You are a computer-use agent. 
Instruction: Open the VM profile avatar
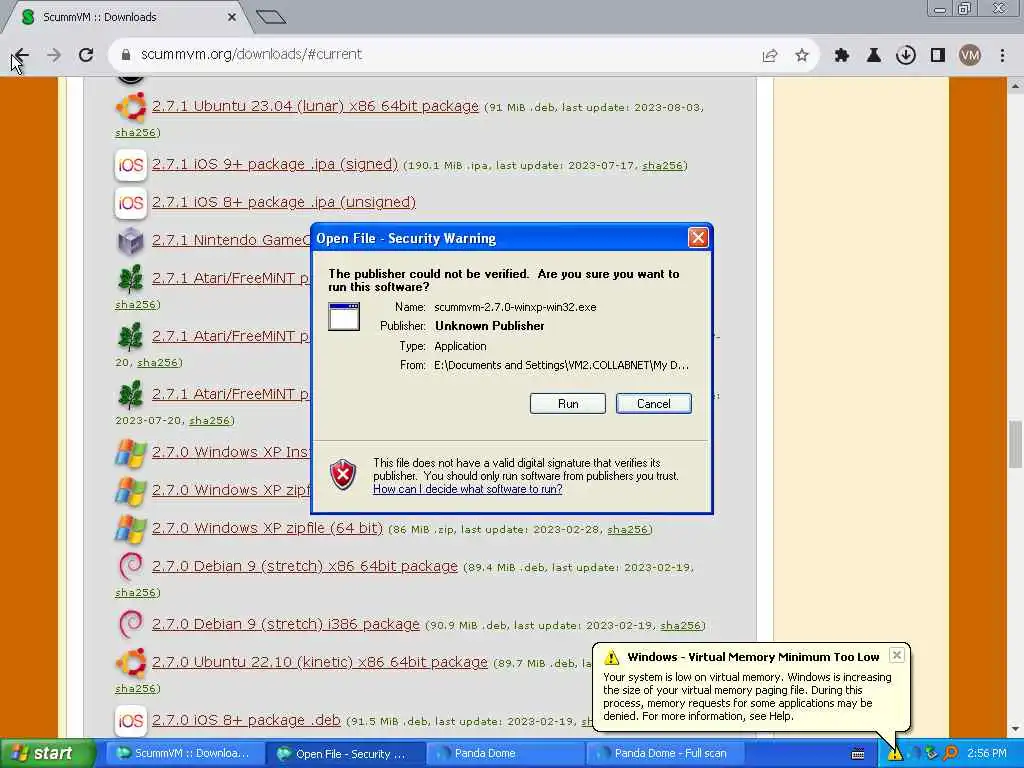970,56
